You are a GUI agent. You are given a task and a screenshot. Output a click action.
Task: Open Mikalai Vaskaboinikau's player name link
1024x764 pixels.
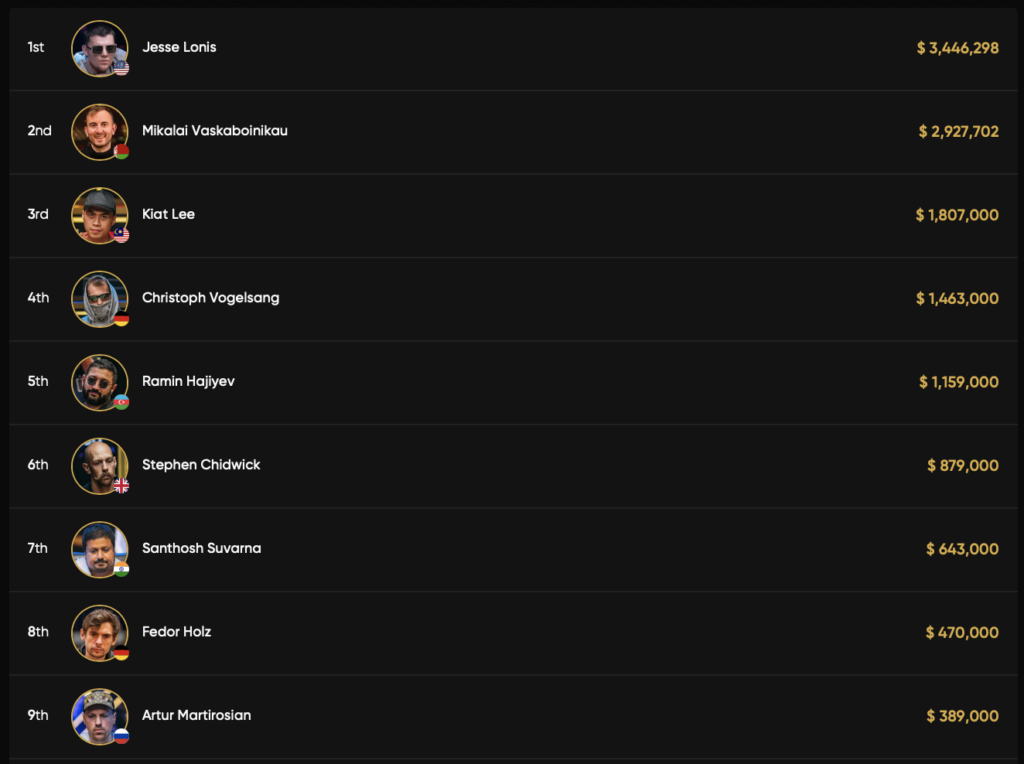pos(214,131)
